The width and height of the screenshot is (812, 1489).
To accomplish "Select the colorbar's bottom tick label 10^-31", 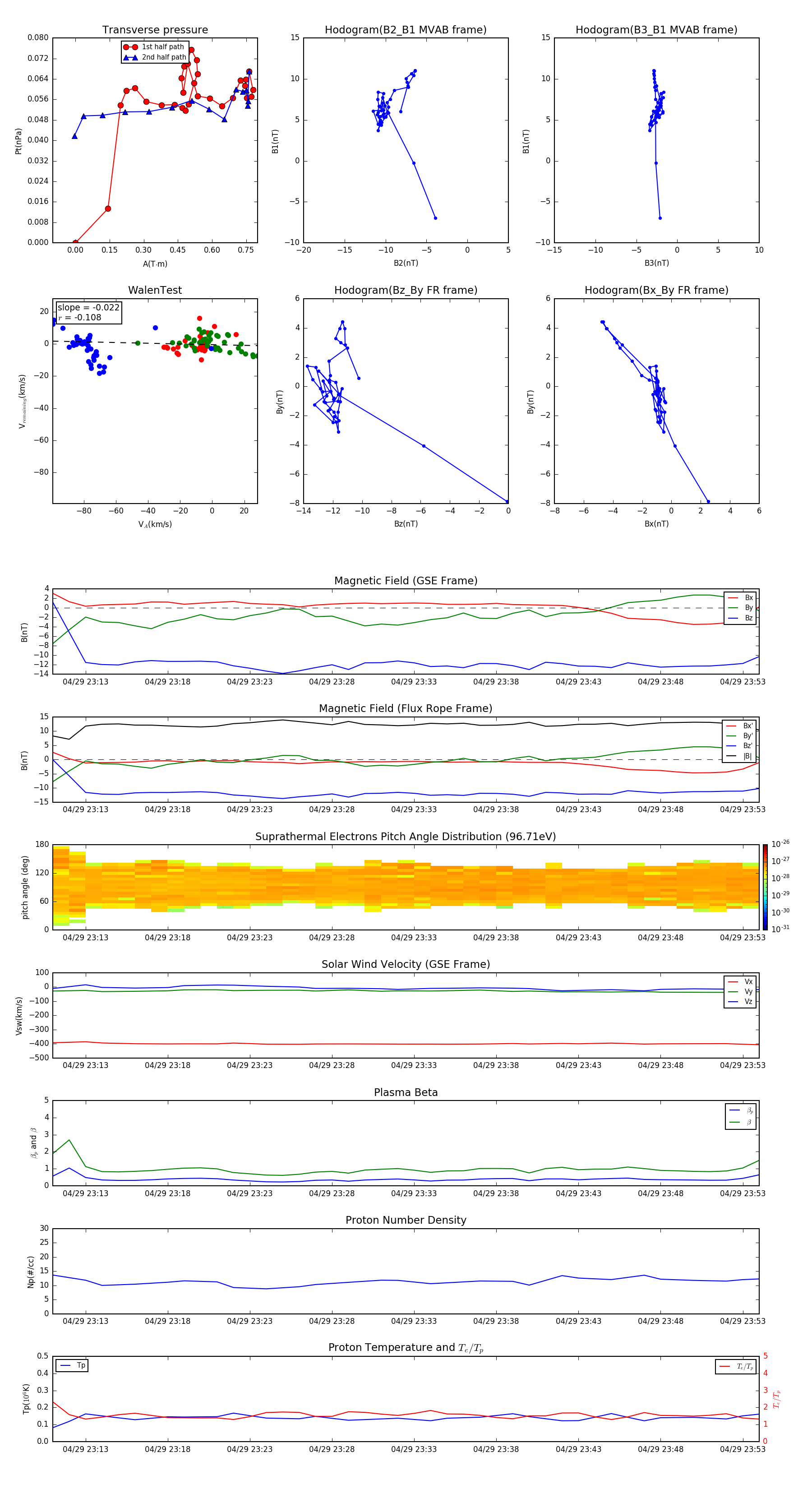I will tap(780, 929).
